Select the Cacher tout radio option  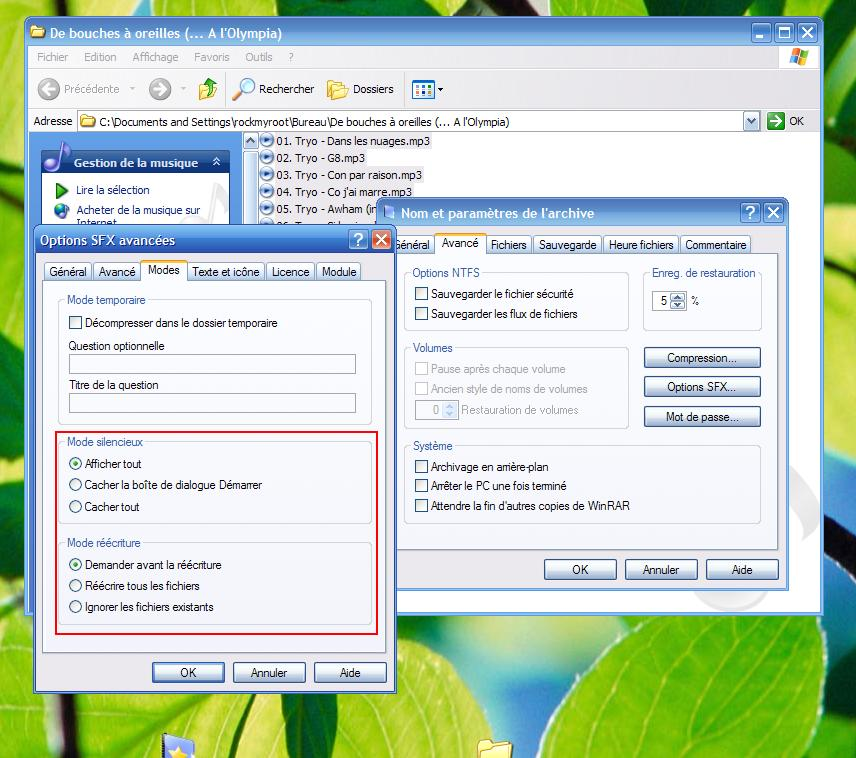point(76,507)
